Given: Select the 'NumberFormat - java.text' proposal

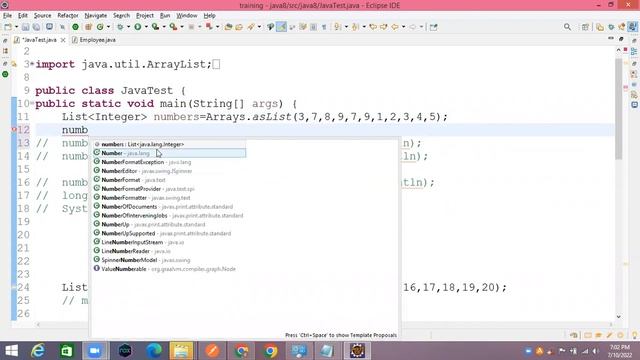Looking at the screenshot, I should 169,180.
